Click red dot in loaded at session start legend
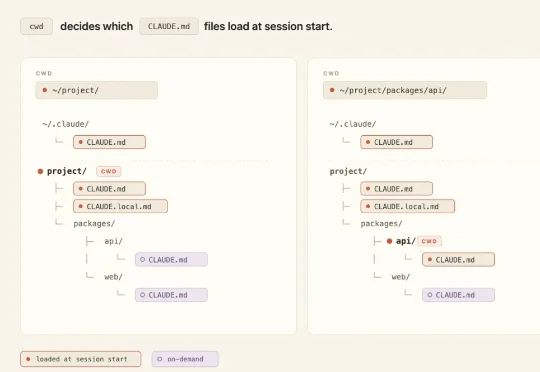The height and width of the screenshot is (372, 540). tap(28, 359)
